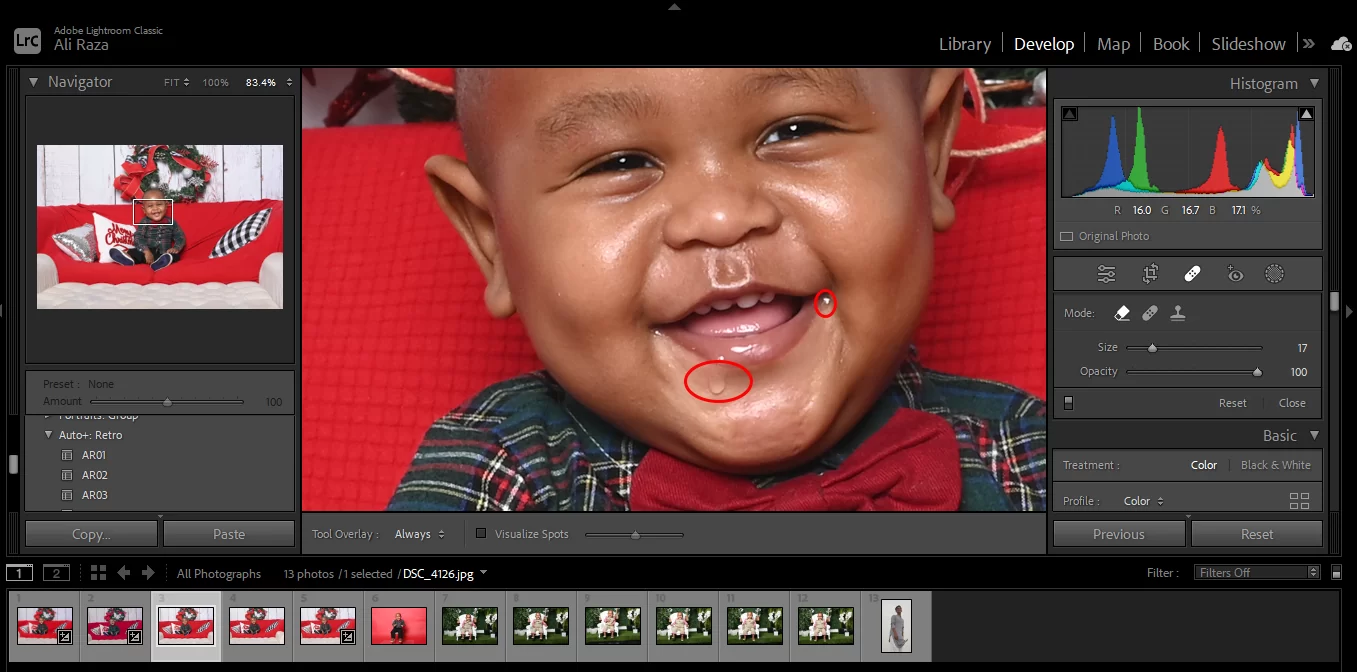
Task: Open the Library module
Action: pos(965,44)
